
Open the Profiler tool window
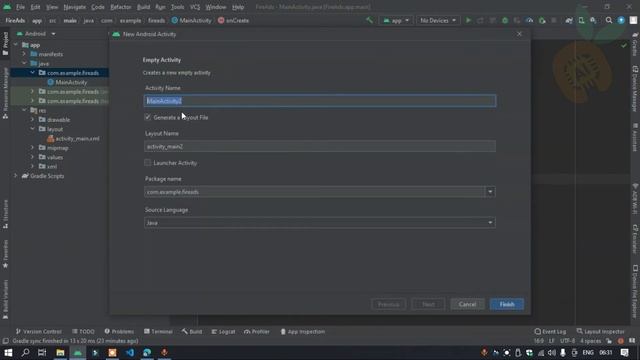[x=257, y=331]
